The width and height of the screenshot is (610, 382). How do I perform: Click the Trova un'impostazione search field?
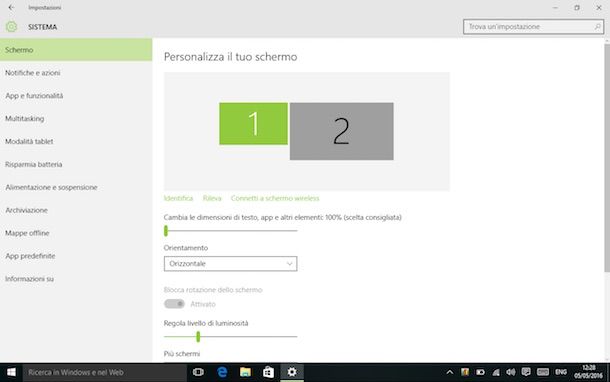click(533, 26)
